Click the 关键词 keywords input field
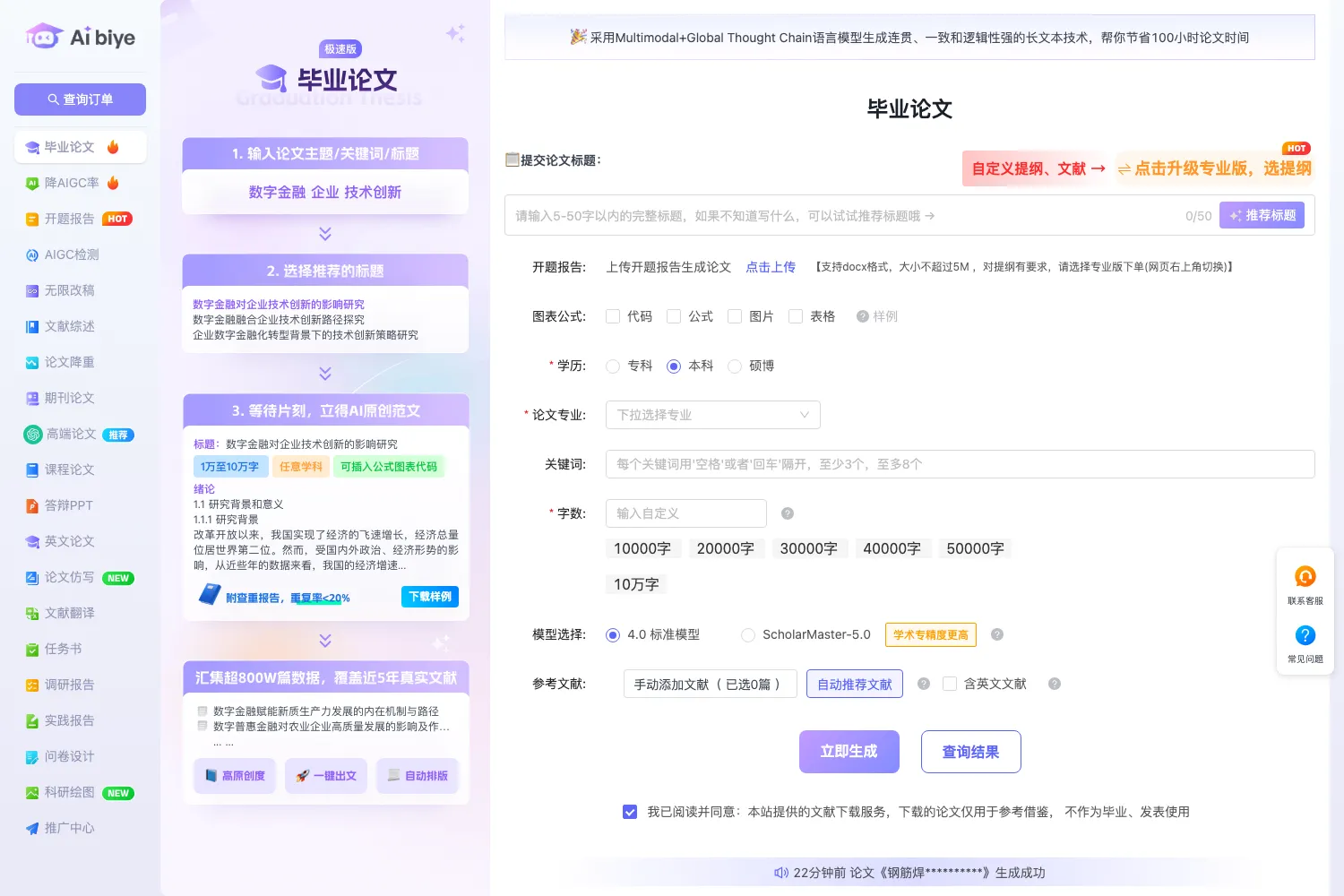Screen dimensions: 1344x896 (961, 464)
